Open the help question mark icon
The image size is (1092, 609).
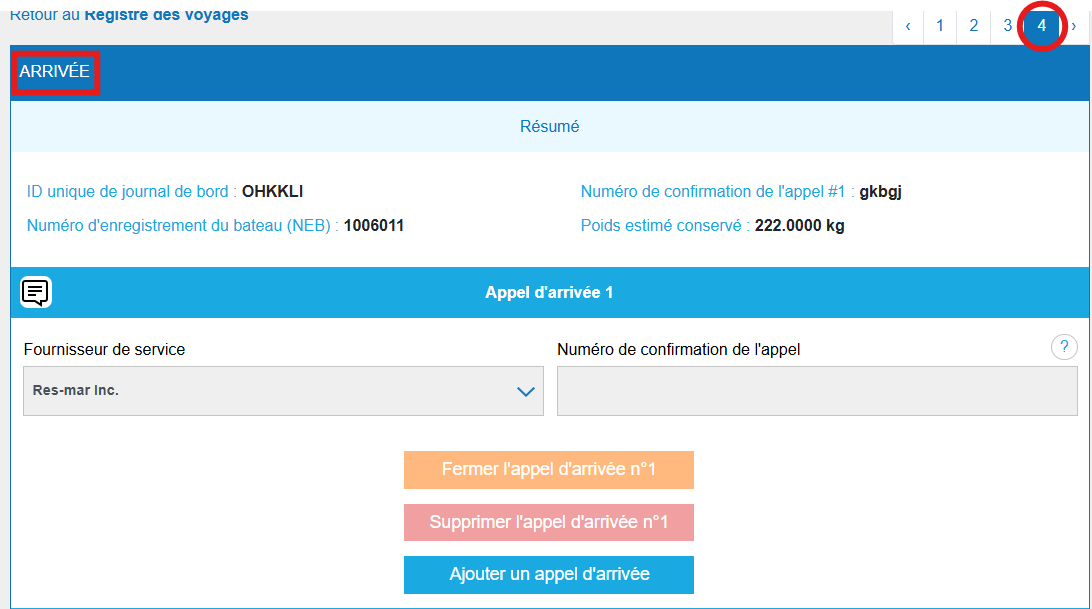pyautogui.click(x=1064, y=347)
